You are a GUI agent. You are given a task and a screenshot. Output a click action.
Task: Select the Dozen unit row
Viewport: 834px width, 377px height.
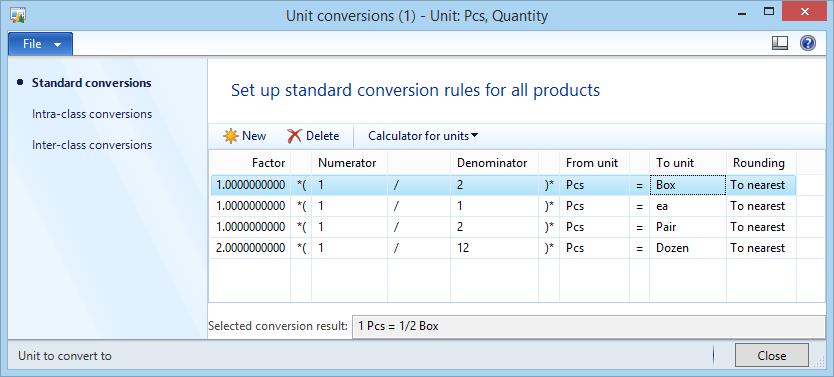503,248
